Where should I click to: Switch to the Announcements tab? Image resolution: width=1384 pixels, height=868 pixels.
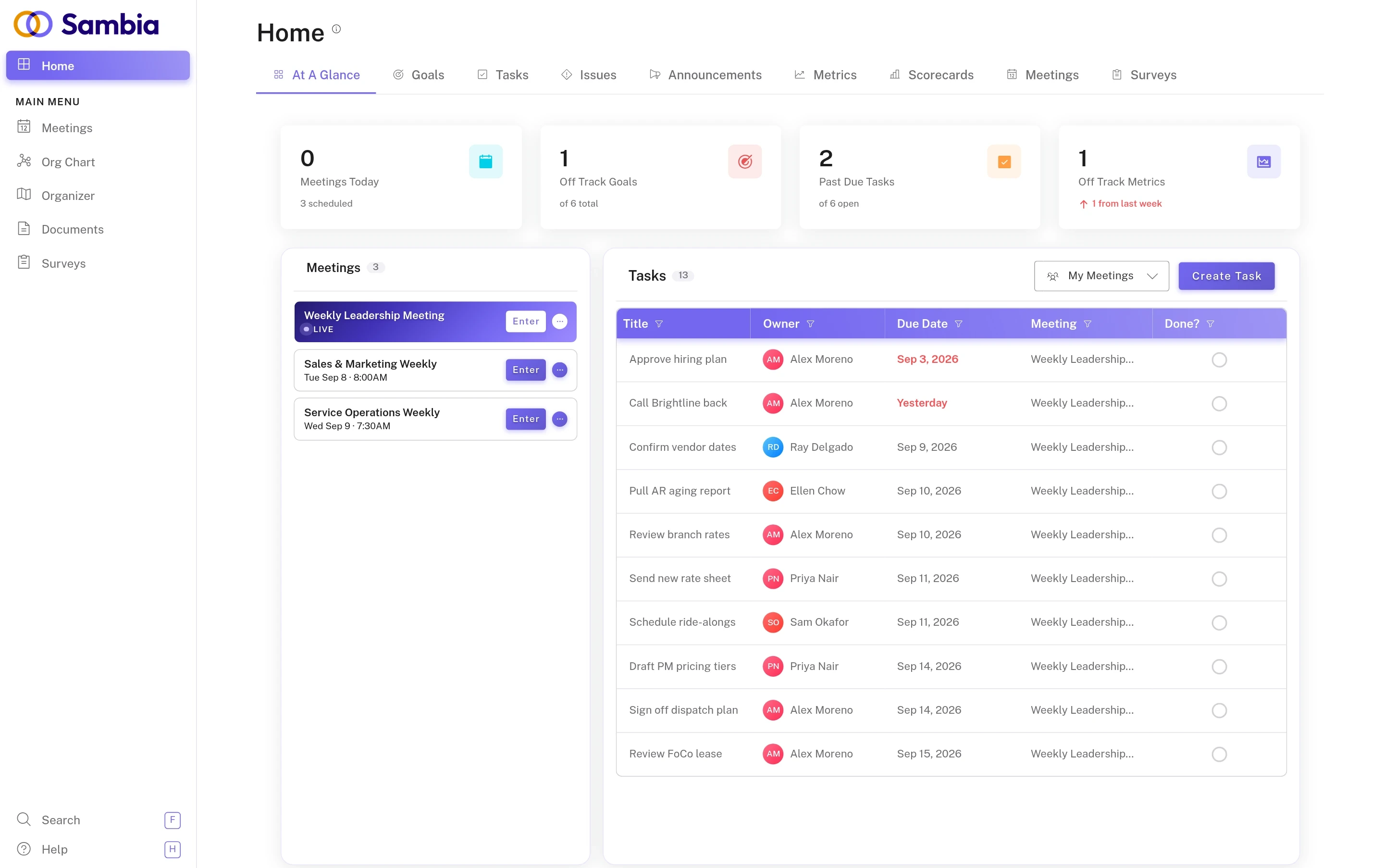(705, 74)
